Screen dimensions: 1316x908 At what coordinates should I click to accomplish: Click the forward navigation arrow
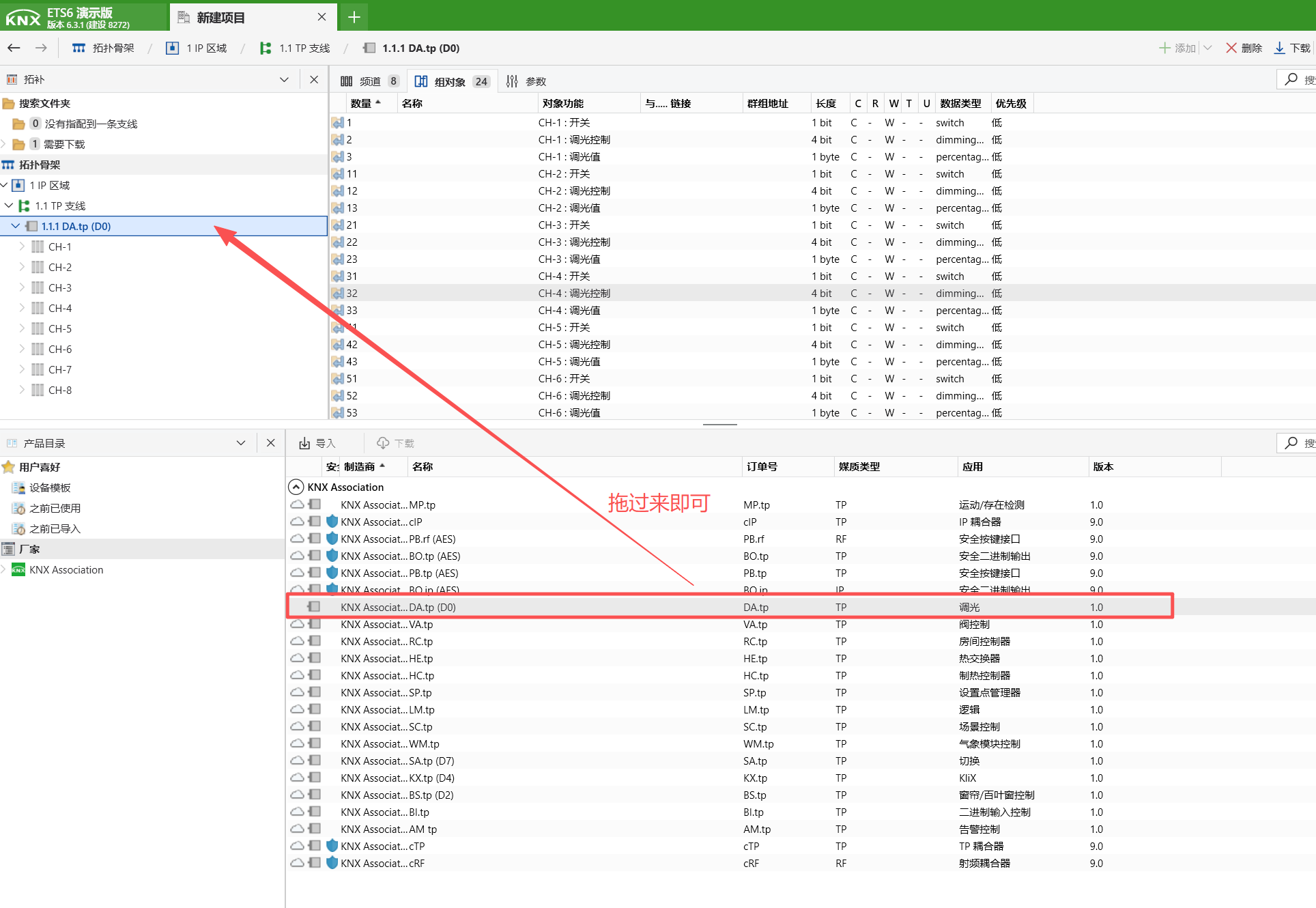pos(41,48)
